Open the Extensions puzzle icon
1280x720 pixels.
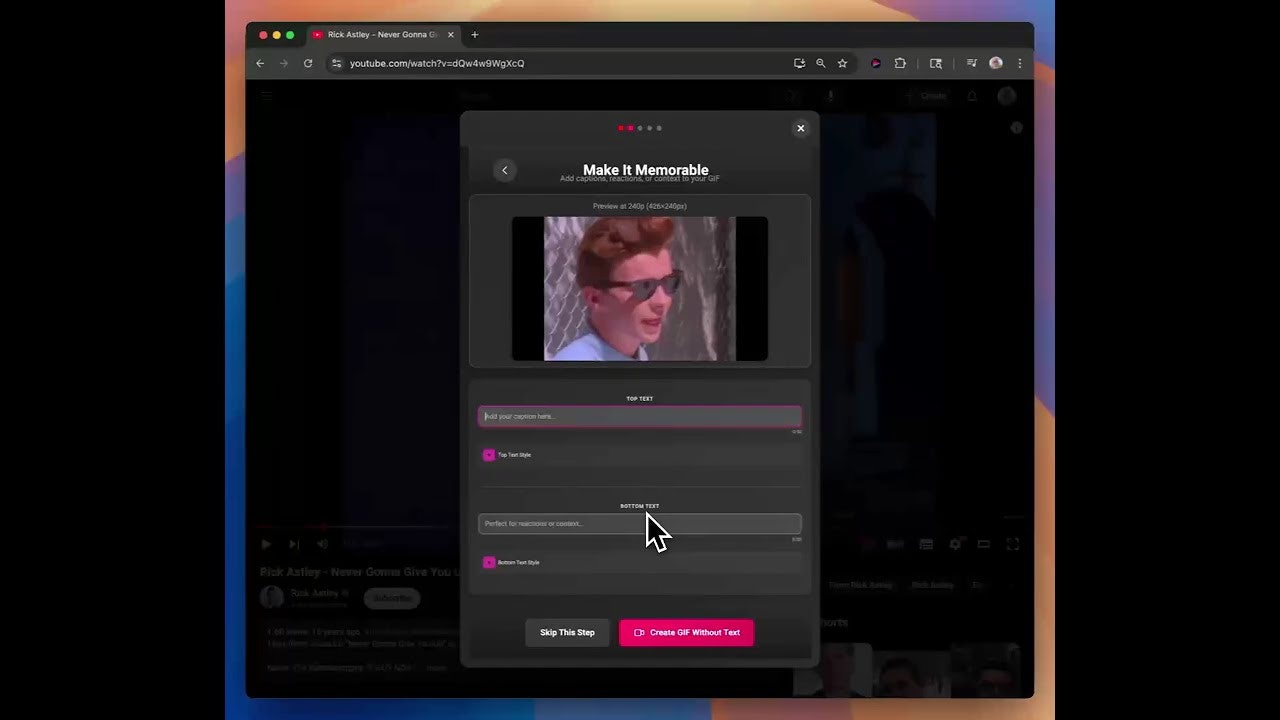(900, 63)
